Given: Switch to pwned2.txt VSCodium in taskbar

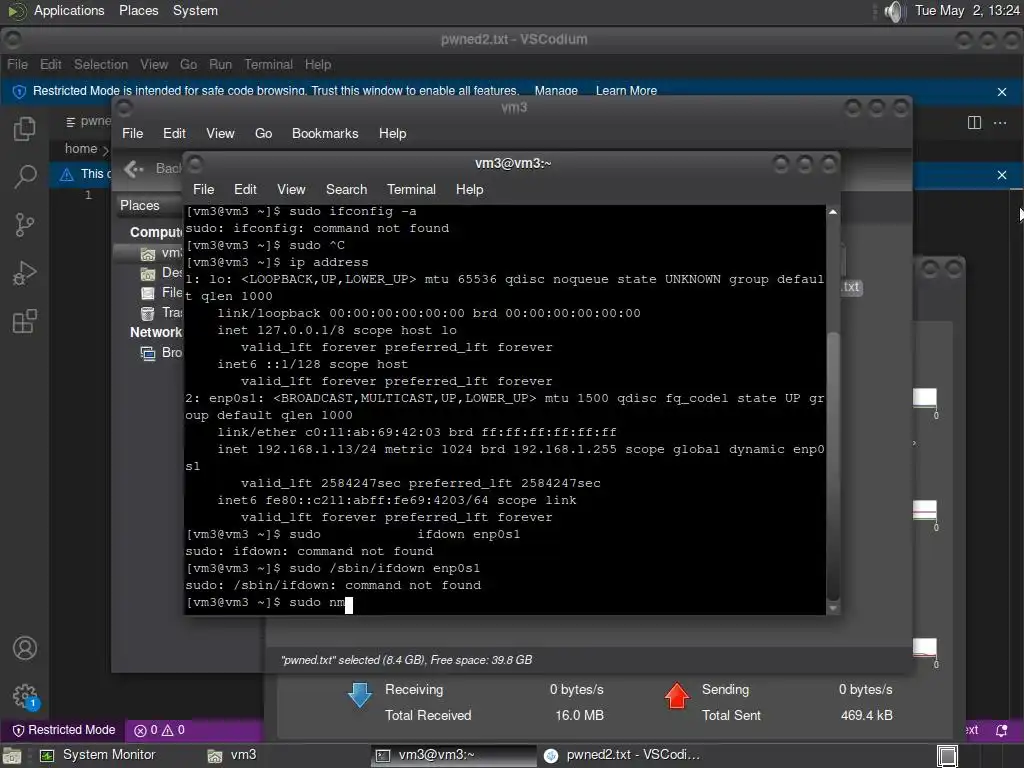Looking at the screenshot, I should pyautogui.click(x=622, y=755).
